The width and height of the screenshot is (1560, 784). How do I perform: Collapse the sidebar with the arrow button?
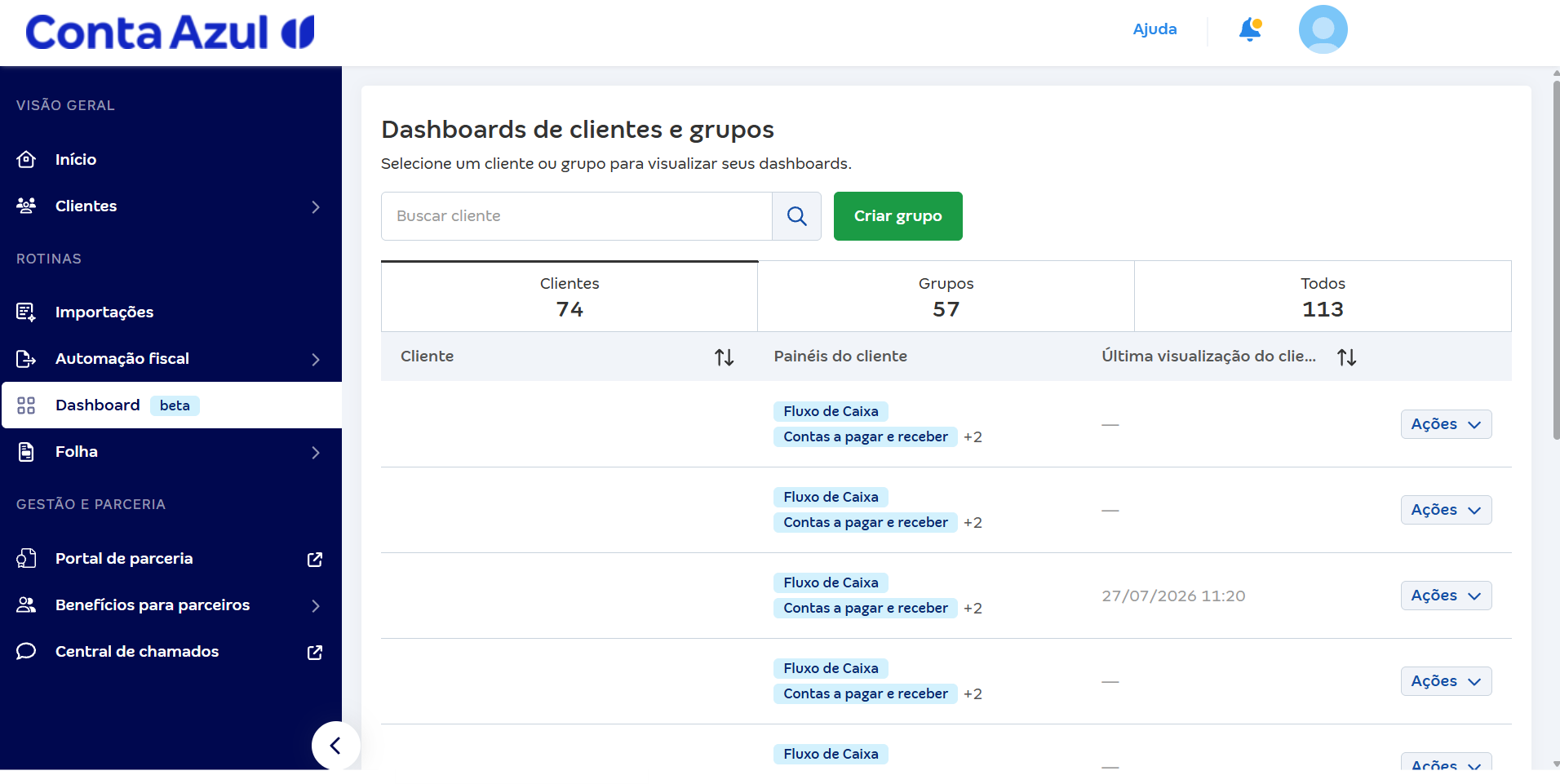click(x=335, y=746)
